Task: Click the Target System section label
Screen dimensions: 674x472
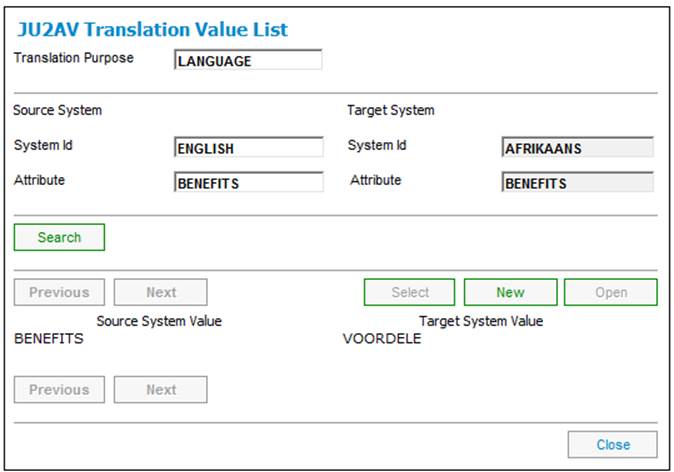Action: pyautogui.click(x=391, y=110)
